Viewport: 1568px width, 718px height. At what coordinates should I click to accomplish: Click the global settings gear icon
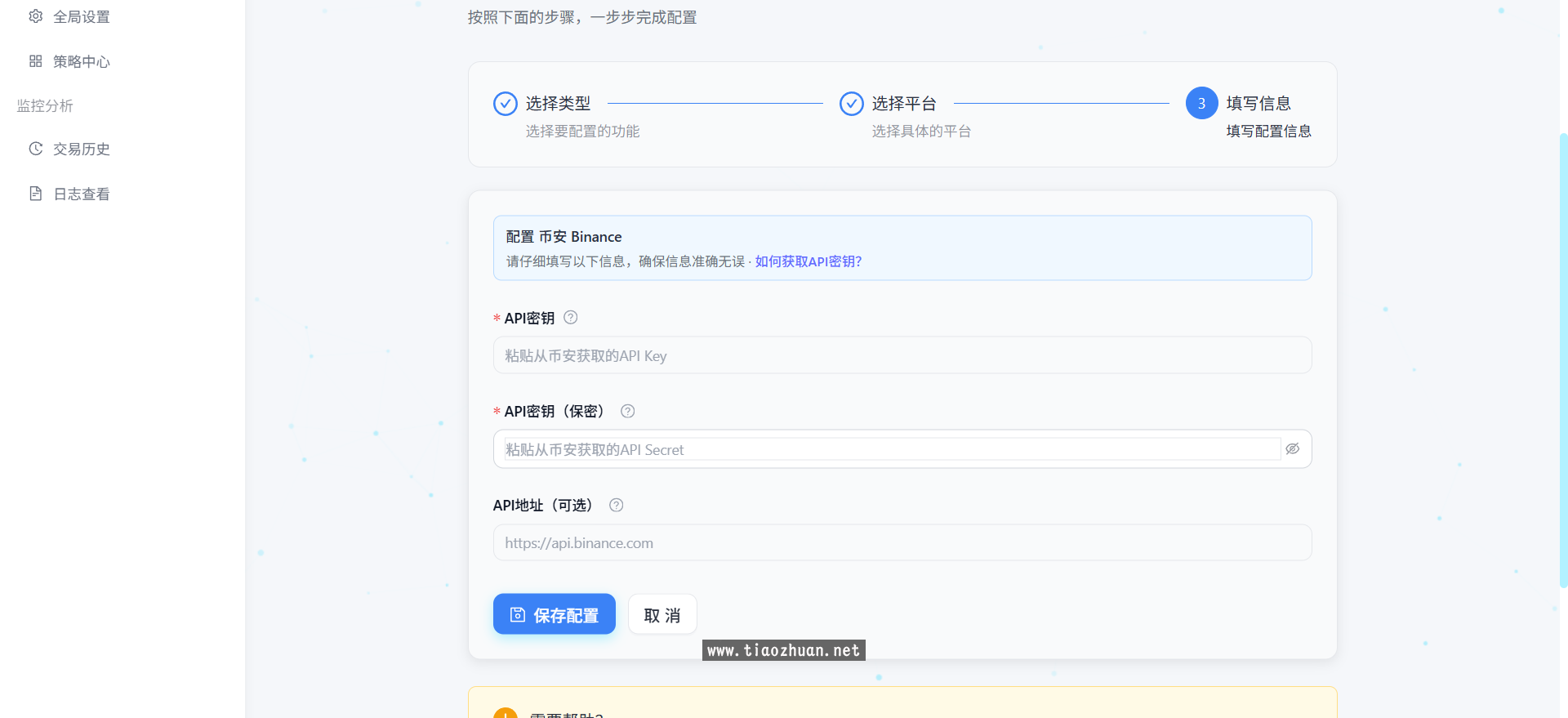(36, 16)
